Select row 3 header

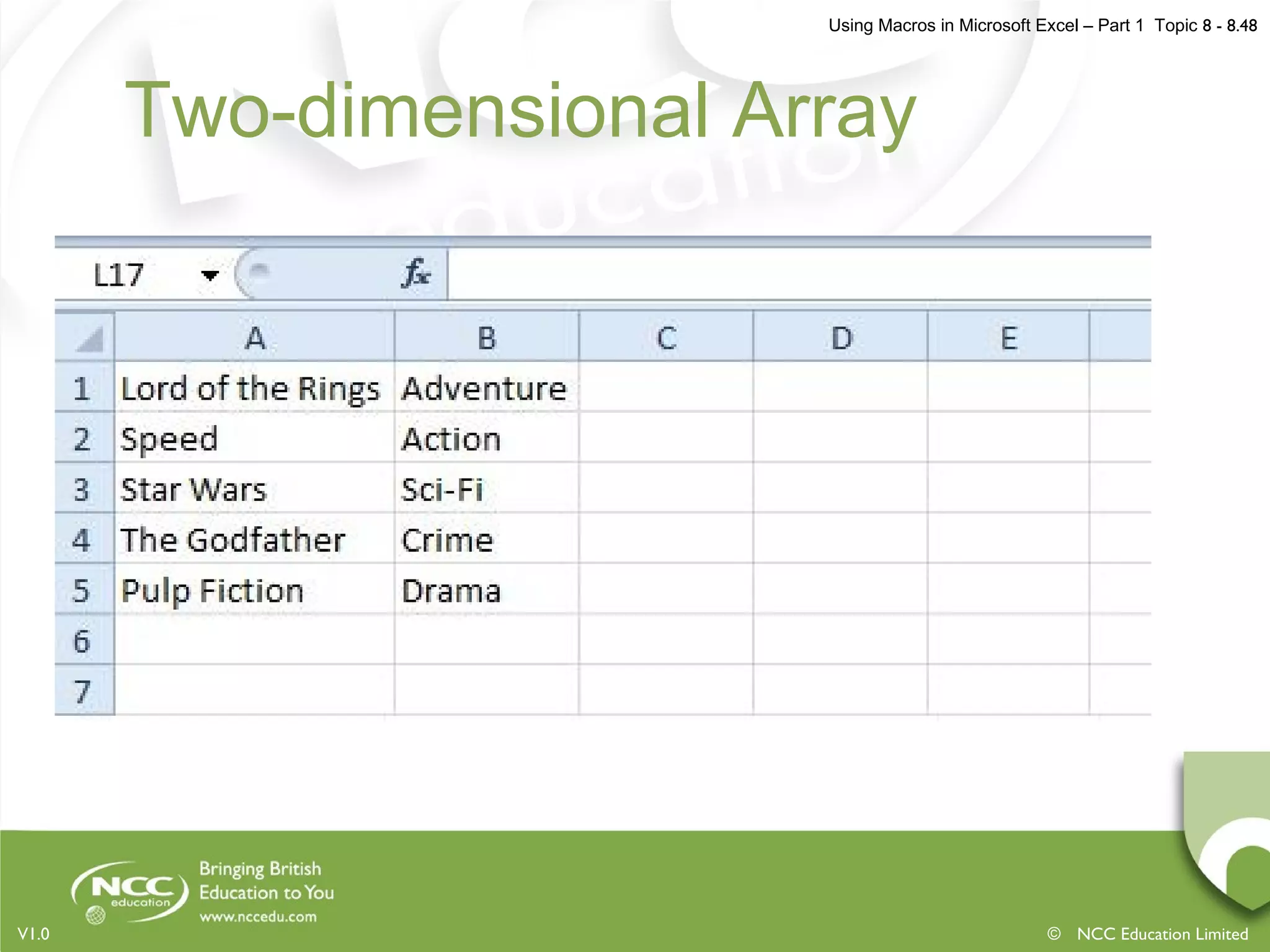[85, 488]
